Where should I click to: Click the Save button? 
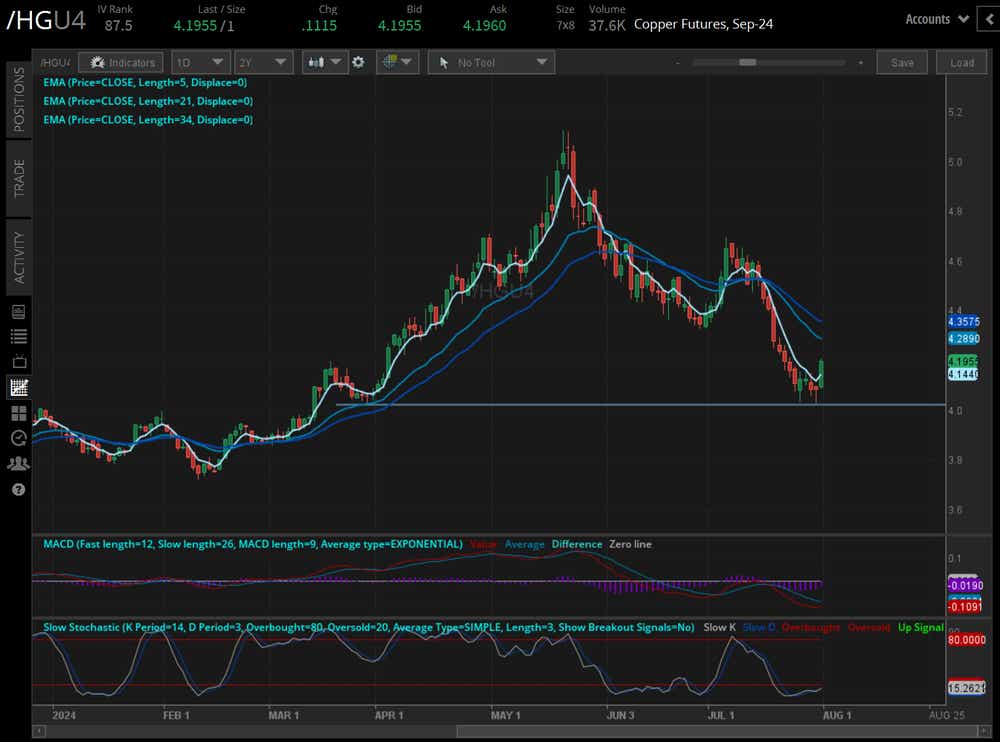901,62
